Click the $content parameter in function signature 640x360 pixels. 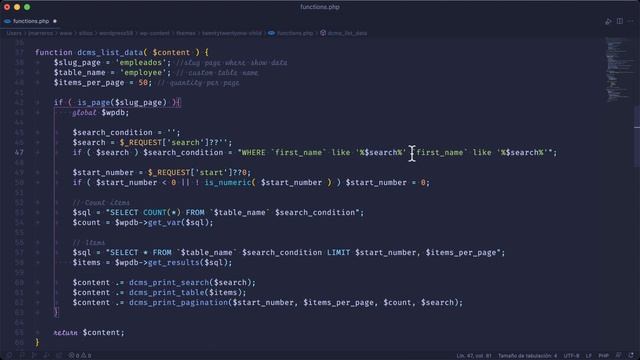coord(171,52)
